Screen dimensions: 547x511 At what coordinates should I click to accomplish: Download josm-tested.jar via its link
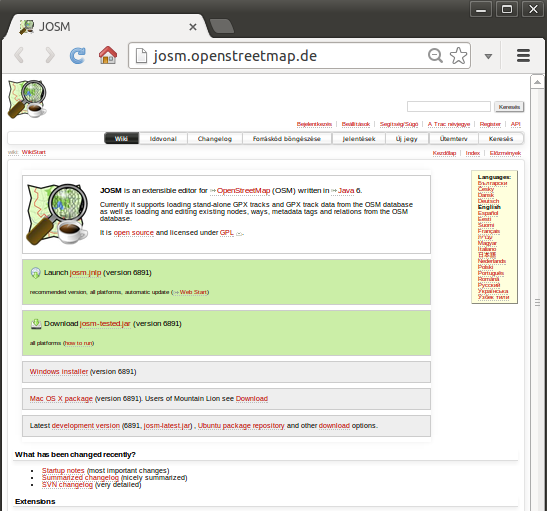coord(105,324)
